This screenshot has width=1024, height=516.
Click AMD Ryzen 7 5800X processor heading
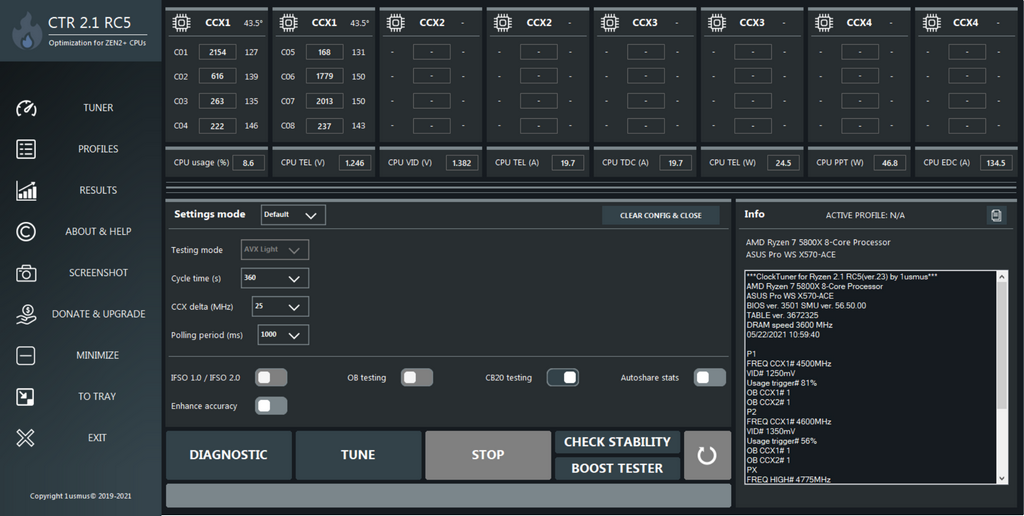coord(818,242)
